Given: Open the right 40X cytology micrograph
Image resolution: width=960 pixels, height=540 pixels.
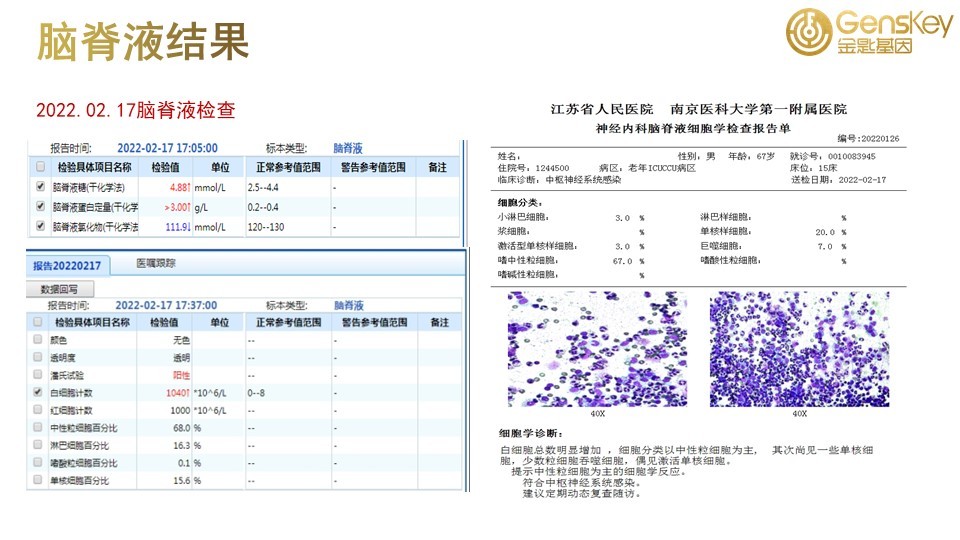Looking at the screenshot, I should pyautogui.click(x=799, y=349).
